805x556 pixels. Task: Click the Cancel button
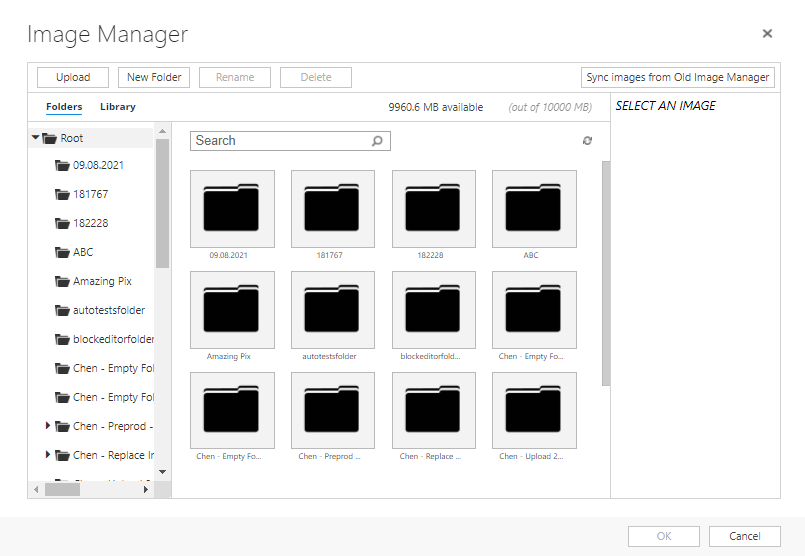pyautogui.click(x=745, y=536)
